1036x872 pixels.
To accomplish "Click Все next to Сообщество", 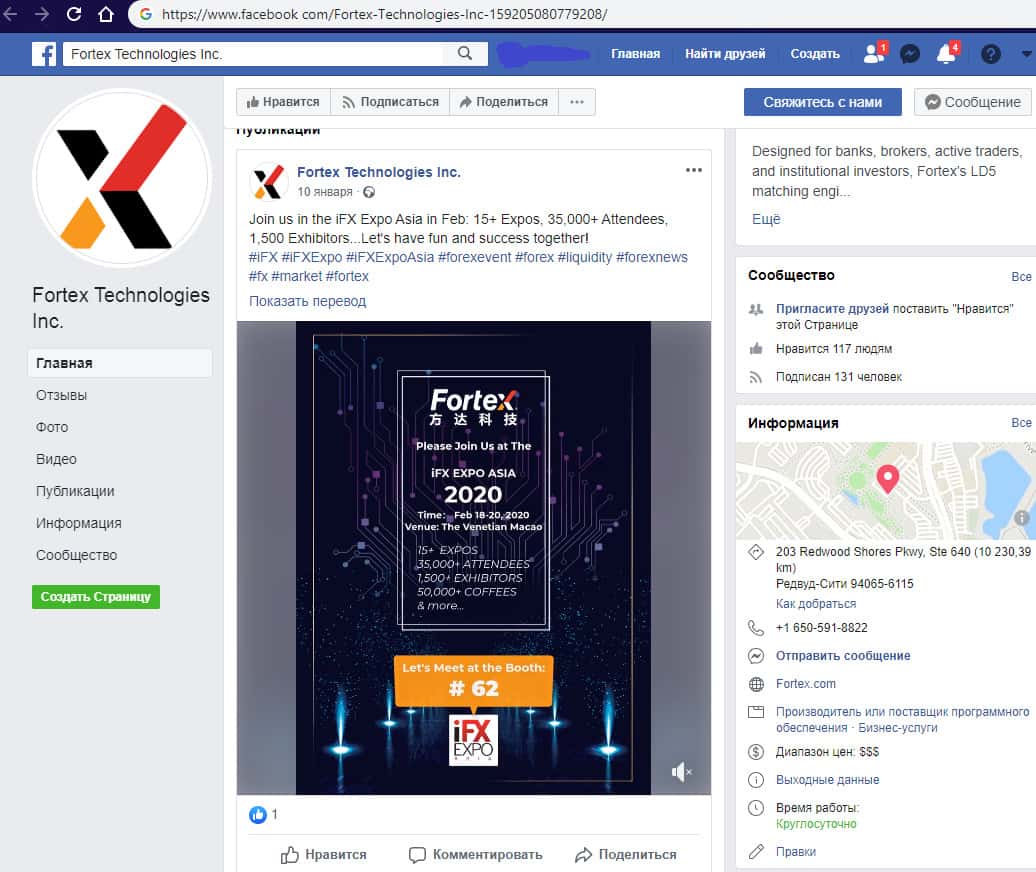I will click(1021, 277).
